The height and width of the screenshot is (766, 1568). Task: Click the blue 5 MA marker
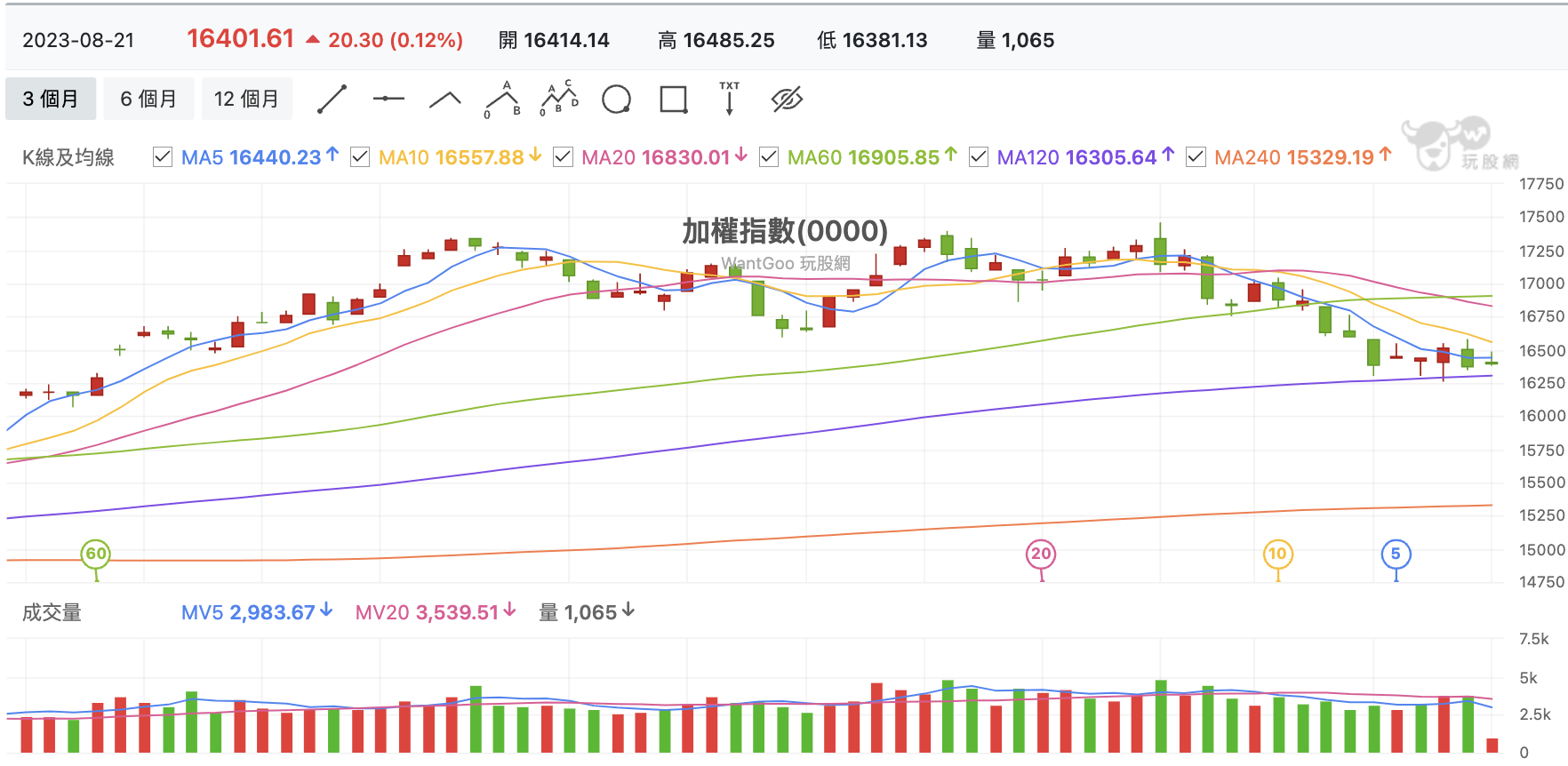(x=1396, y=555)
